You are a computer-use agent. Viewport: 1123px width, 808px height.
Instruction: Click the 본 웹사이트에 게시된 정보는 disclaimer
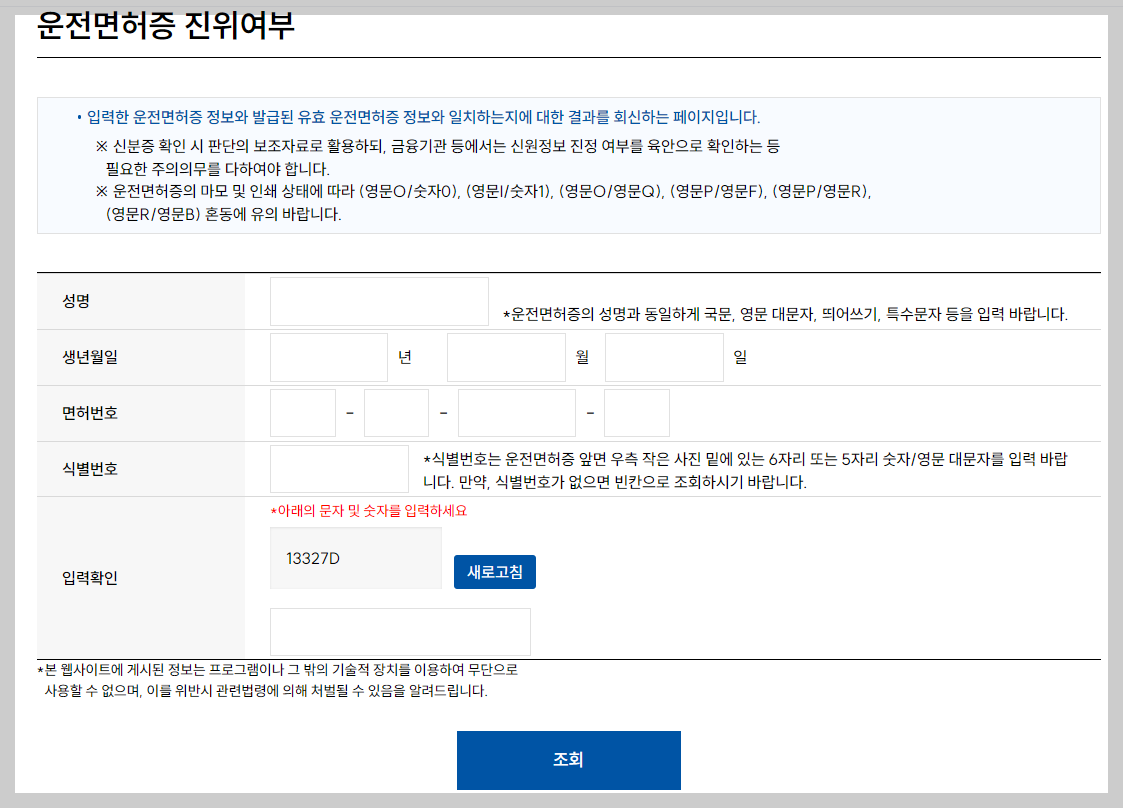(277, 680)
